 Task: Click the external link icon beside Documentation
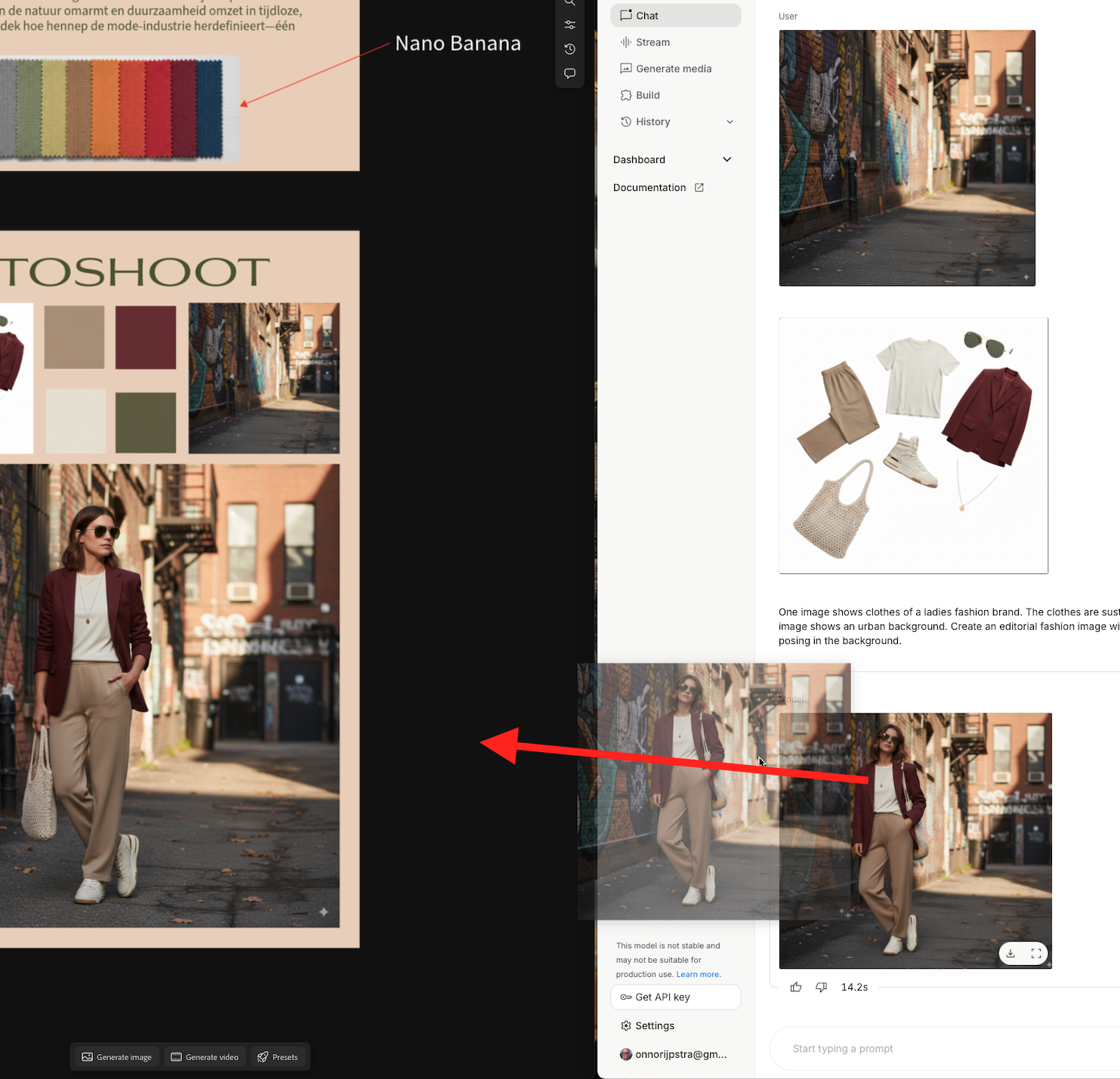click(x=699, y=187)
